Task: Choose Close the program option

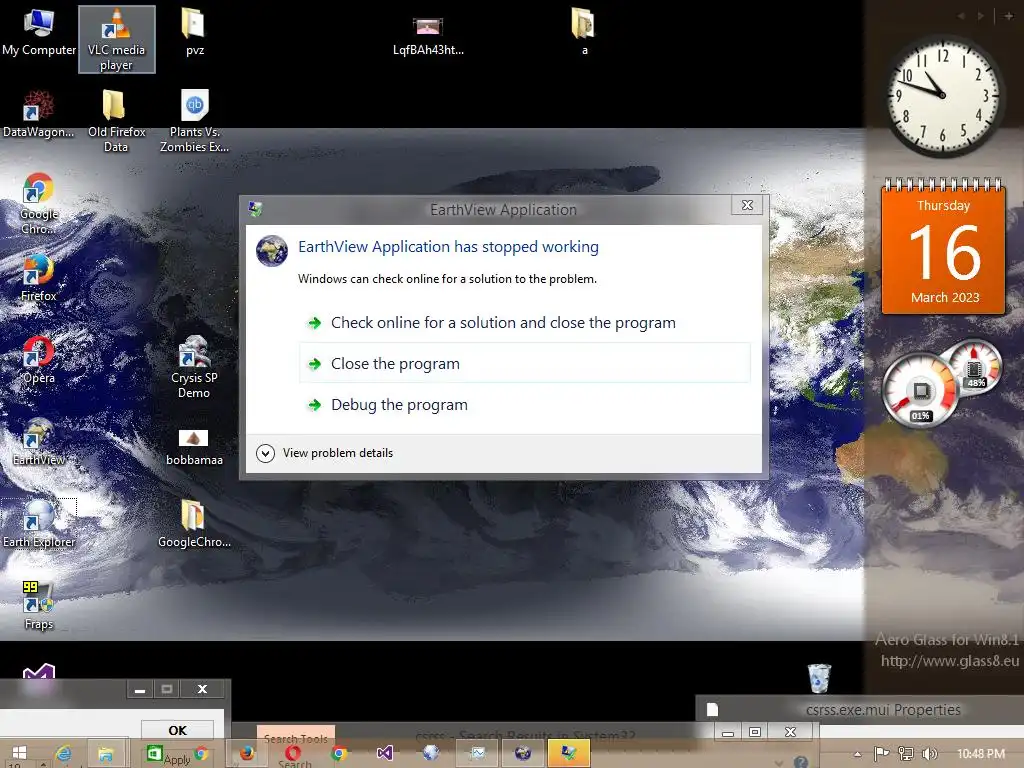Action: tap(525, 363)
